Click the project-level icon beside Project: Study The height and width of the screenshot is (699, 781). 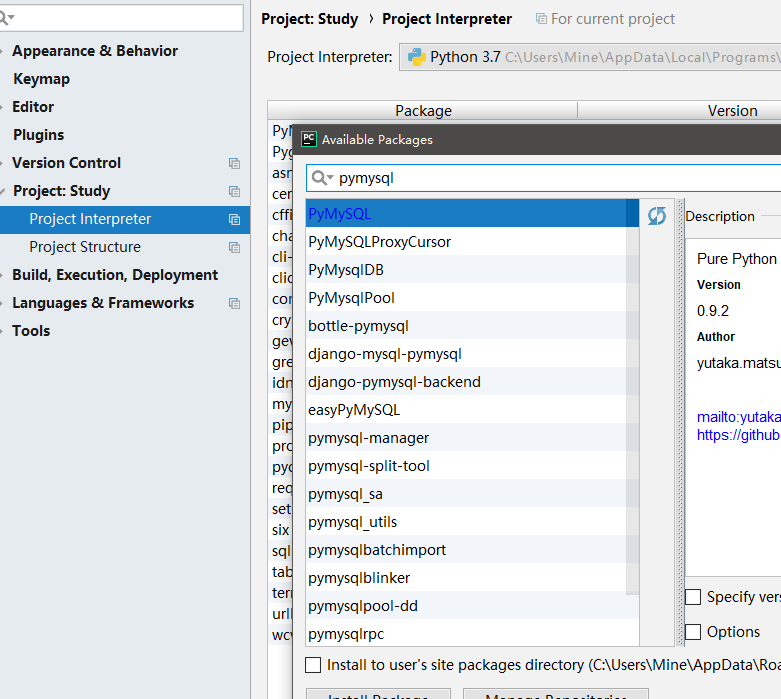234,191
